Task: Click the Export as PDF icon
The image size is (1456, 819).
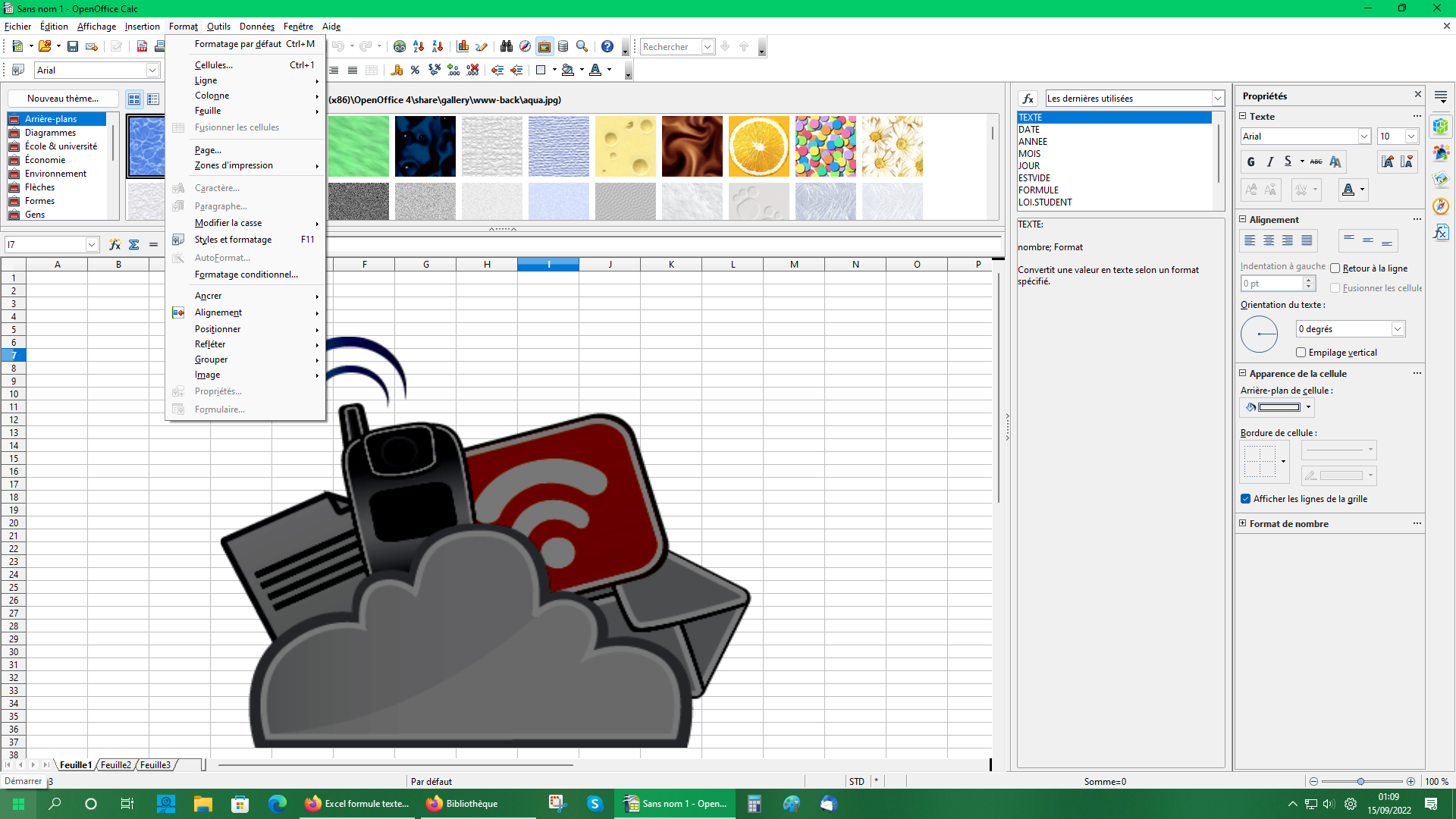Action: (x=142, y=46)
